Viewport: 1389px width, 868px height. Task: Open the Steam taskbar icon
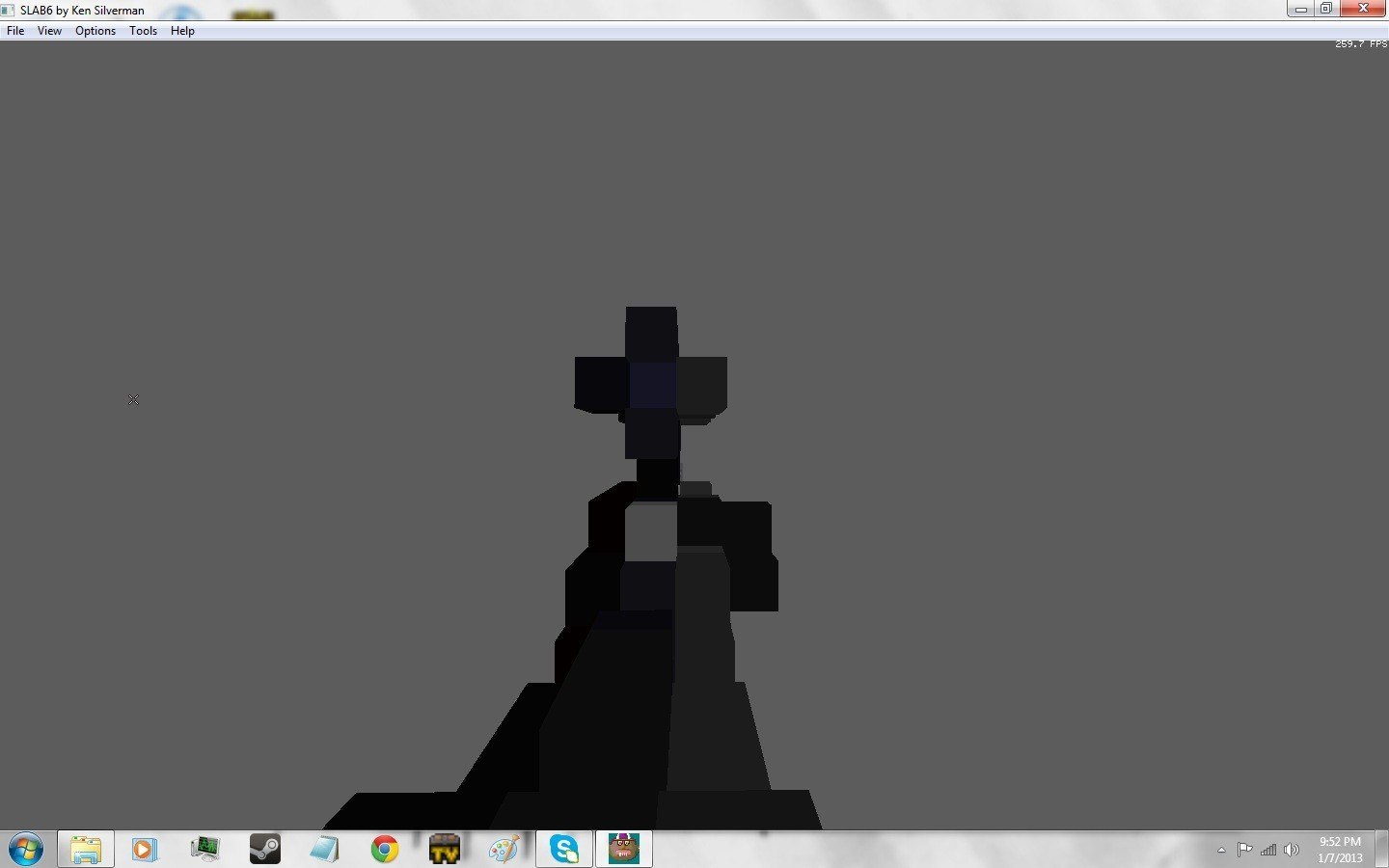pos(264,850)
